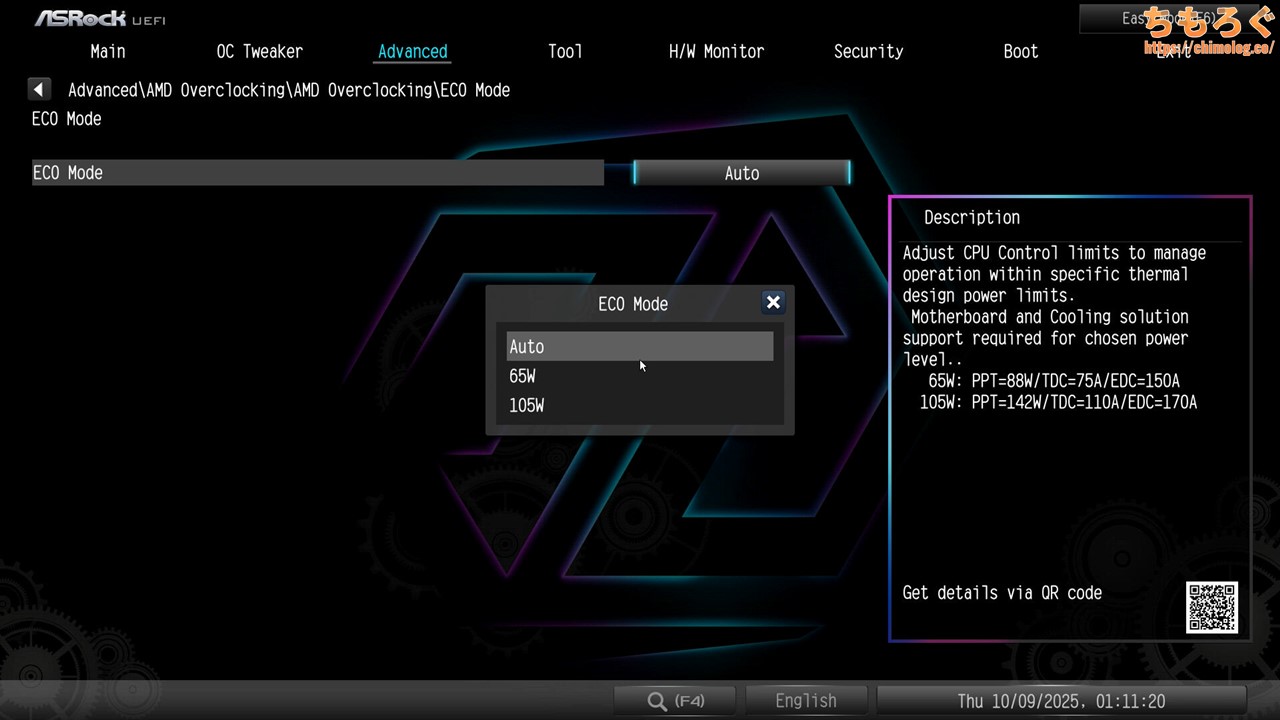Click the ASRock UEFI logo
The image size is (1280, 720).
[100, 18]
